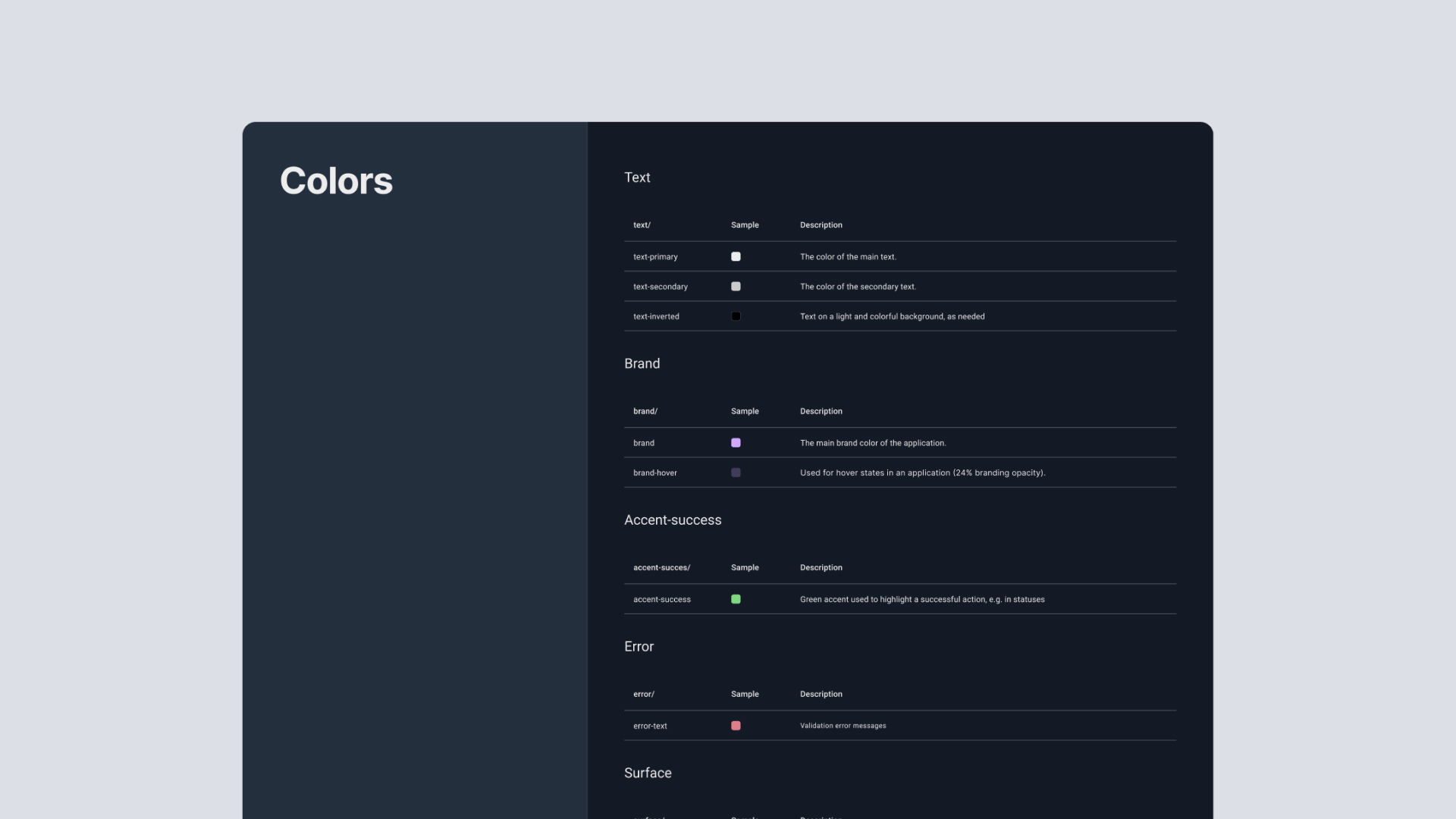Click the error-text row label
Viewport: 1456px width, 819px height.
650,726
